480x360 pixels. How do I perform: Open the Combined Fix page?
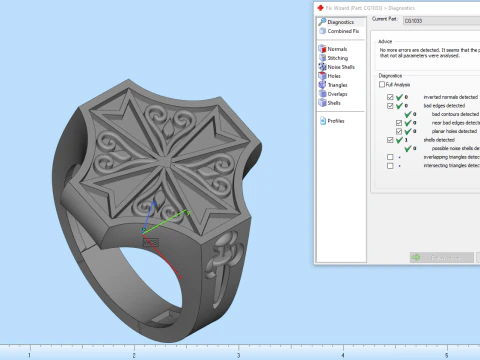click(343, 31)
